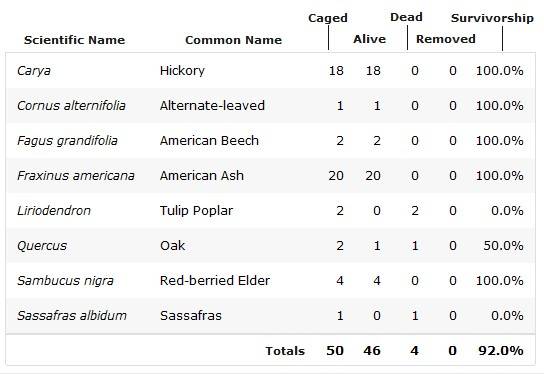The height and width of the screenshot is (374, 544).
Task: Click the Caged column header
Action: pyautogui.click(x=328, y=18)
